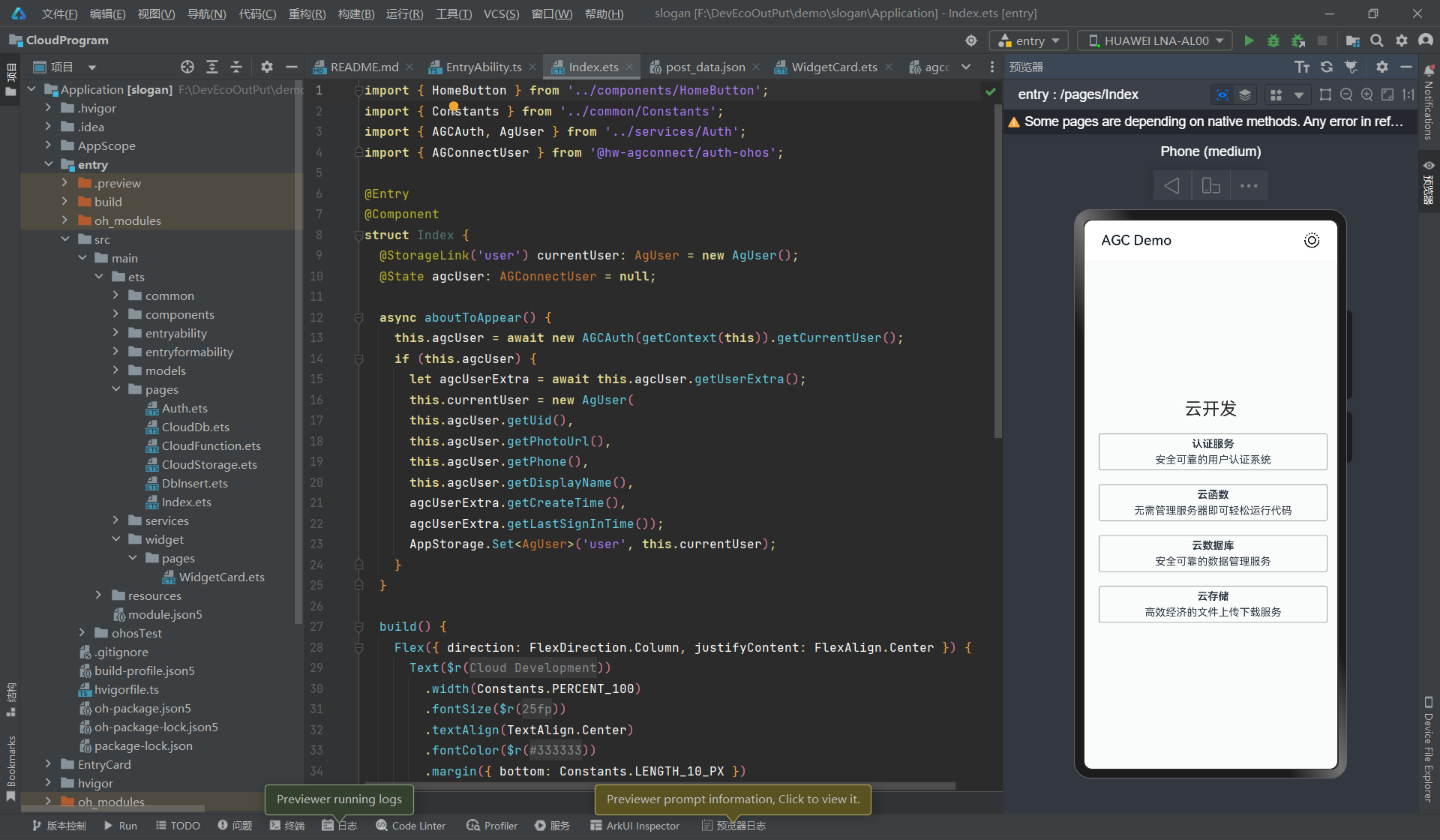Image resolution: width=1440 pixels, height=840 pixels.
Task: Open the 构建(B) menu
Action: click(x=355, y=13)
